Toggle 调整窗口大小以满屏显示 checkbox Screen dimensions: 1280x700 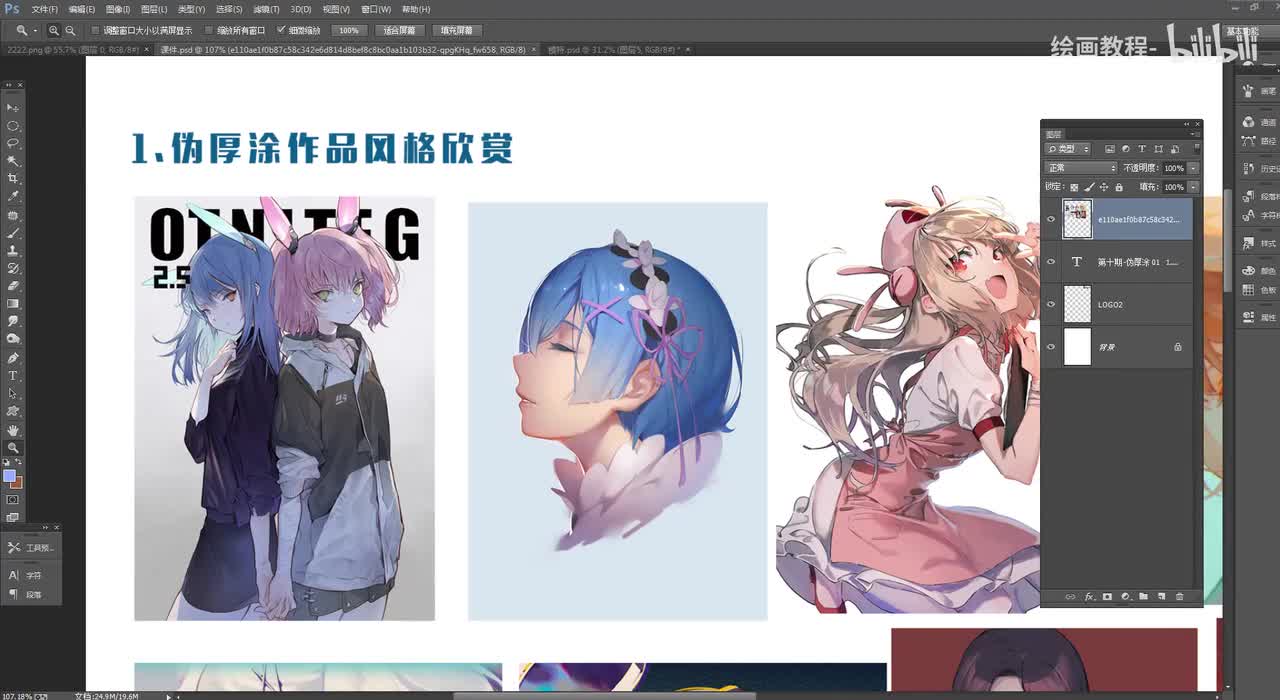[x=96, y=31]
